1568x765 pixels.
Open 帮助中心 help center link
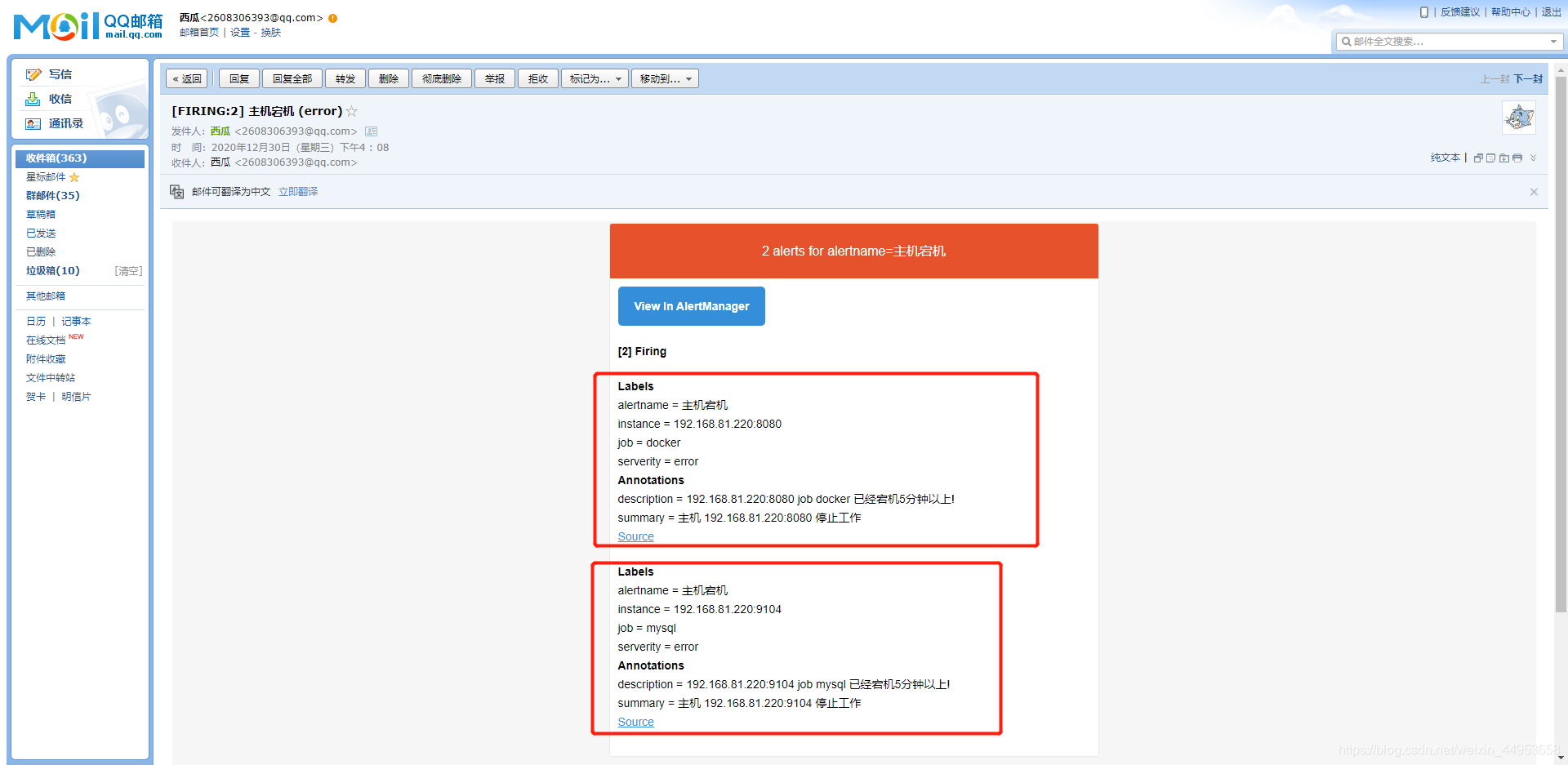coord(1511,12)
